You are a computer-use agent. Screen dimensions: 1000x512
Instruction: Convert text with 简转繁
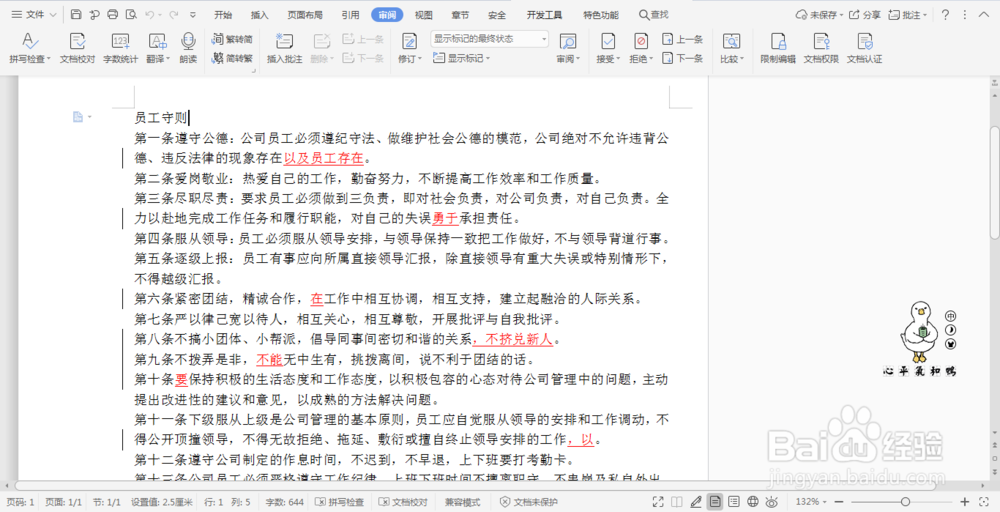click(232, 58)
